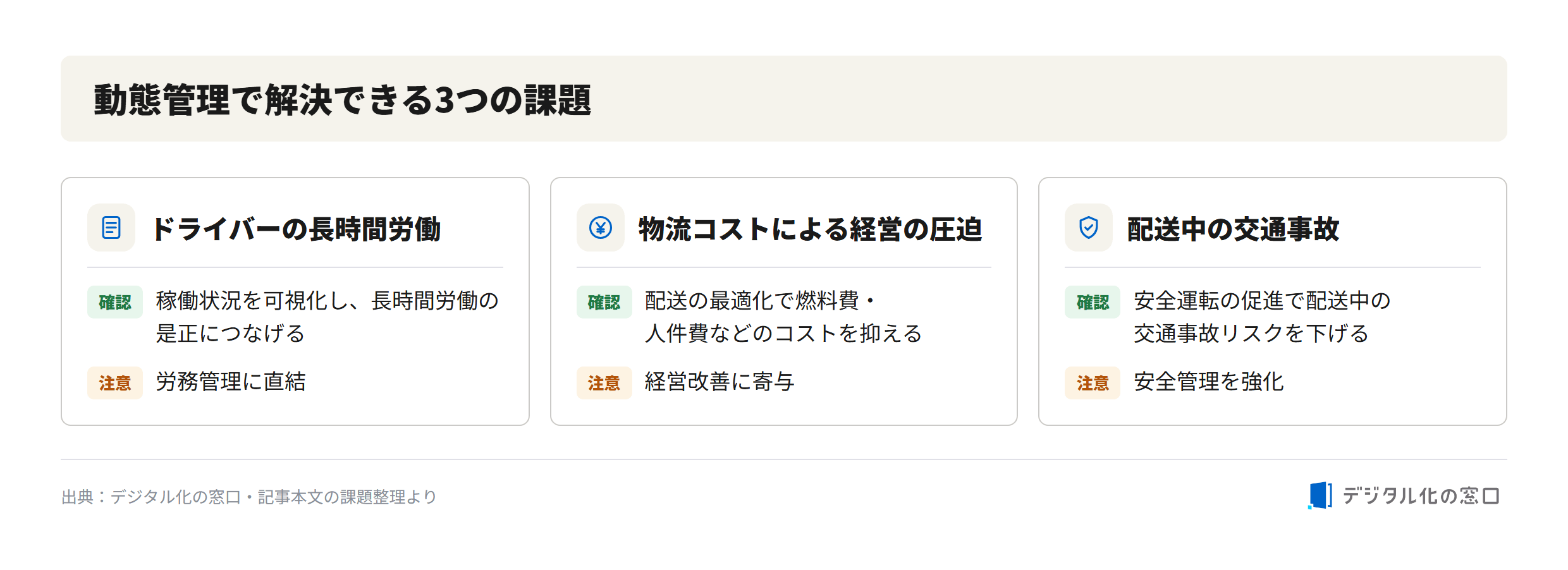
Task: Click the orange 注意 badge in driver card
Action: click(x=115, y=383)
